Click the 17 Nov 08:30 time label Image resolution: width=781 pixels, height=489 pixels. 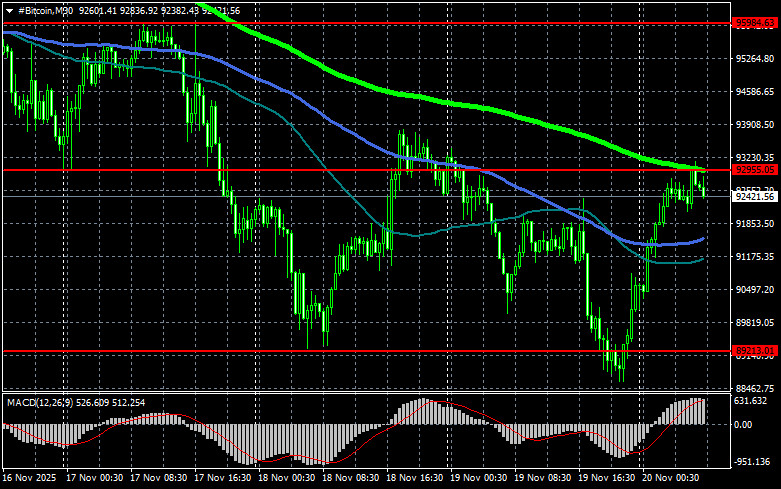click(158, 478)
